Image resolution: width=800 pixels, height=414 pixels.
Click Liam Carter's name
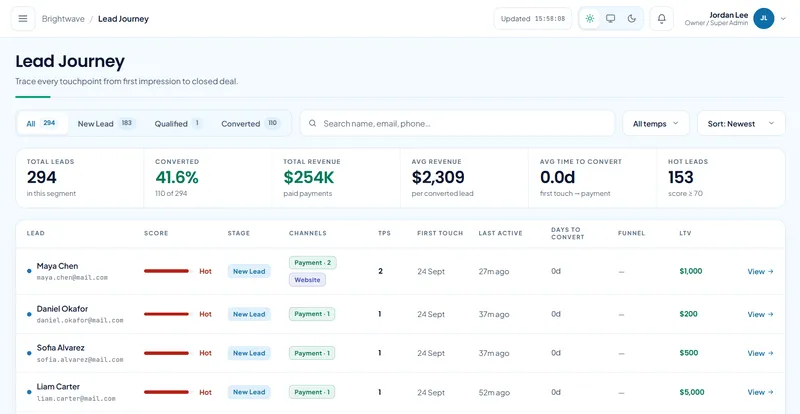tap(58, 386)
